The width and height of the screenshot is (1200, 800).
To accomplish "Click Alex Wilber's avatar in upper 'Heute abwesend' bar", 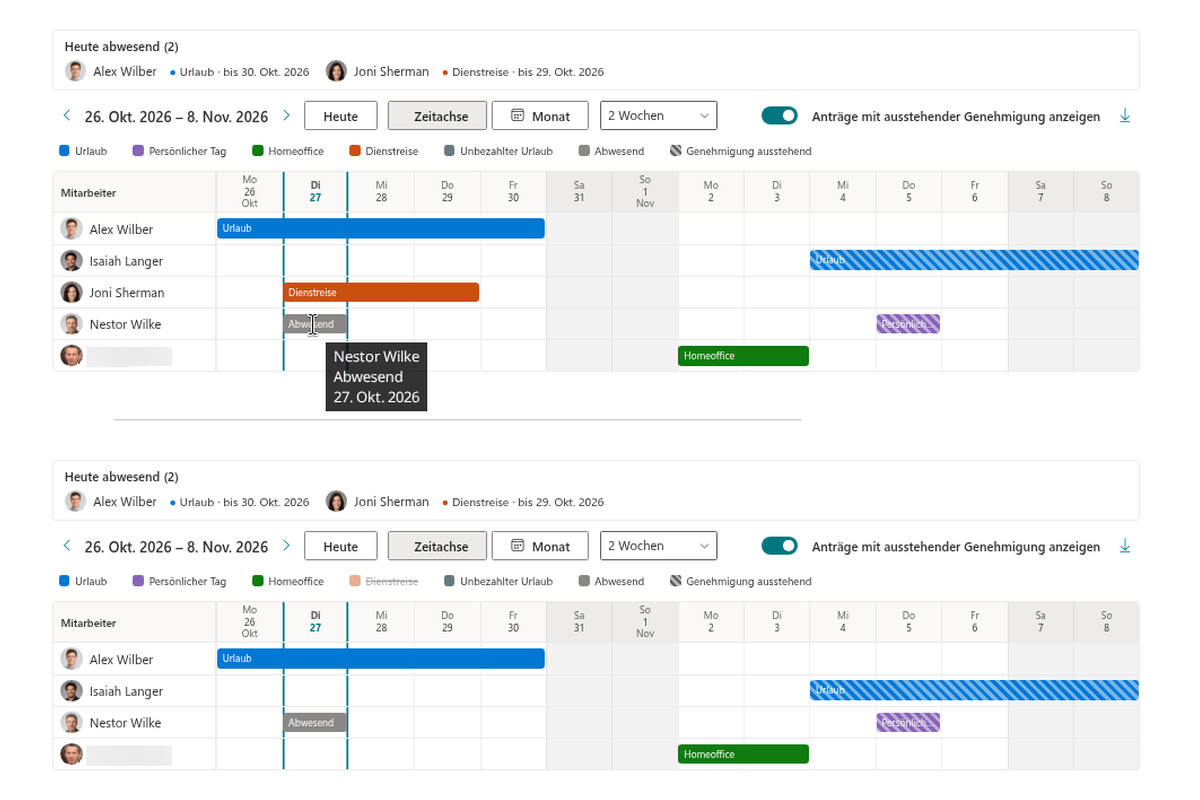I will [x=75, y=71].
